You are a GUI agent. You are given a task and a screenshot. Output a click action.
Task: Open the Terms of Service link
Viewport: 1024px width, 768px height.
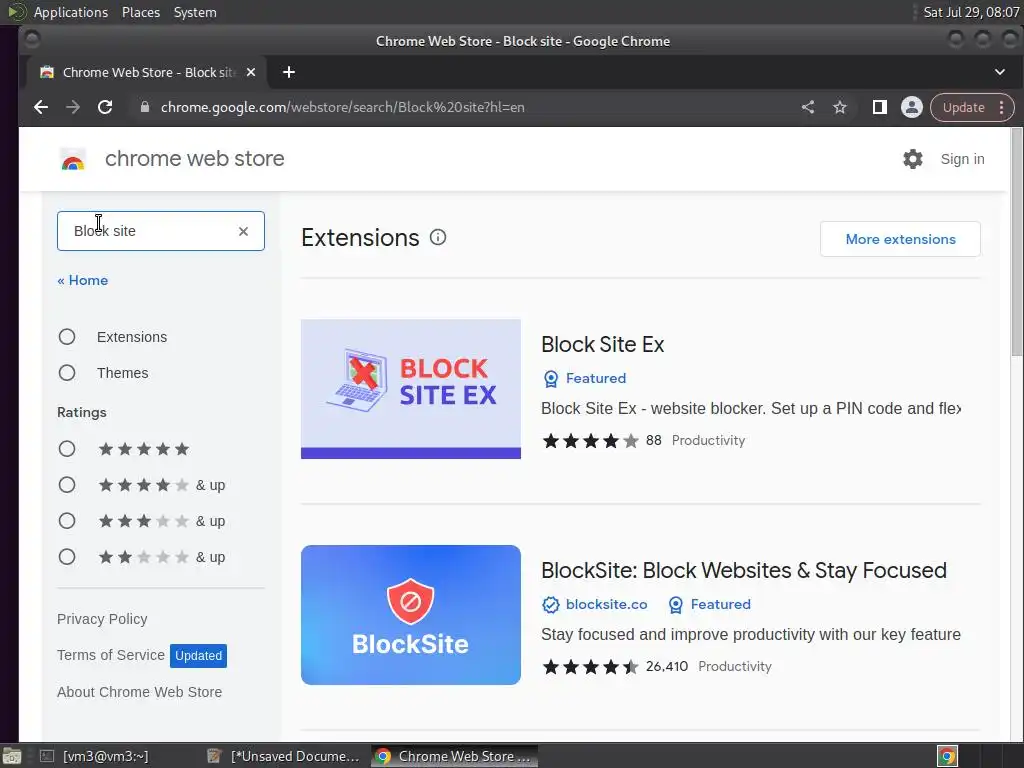coord(110,655)
